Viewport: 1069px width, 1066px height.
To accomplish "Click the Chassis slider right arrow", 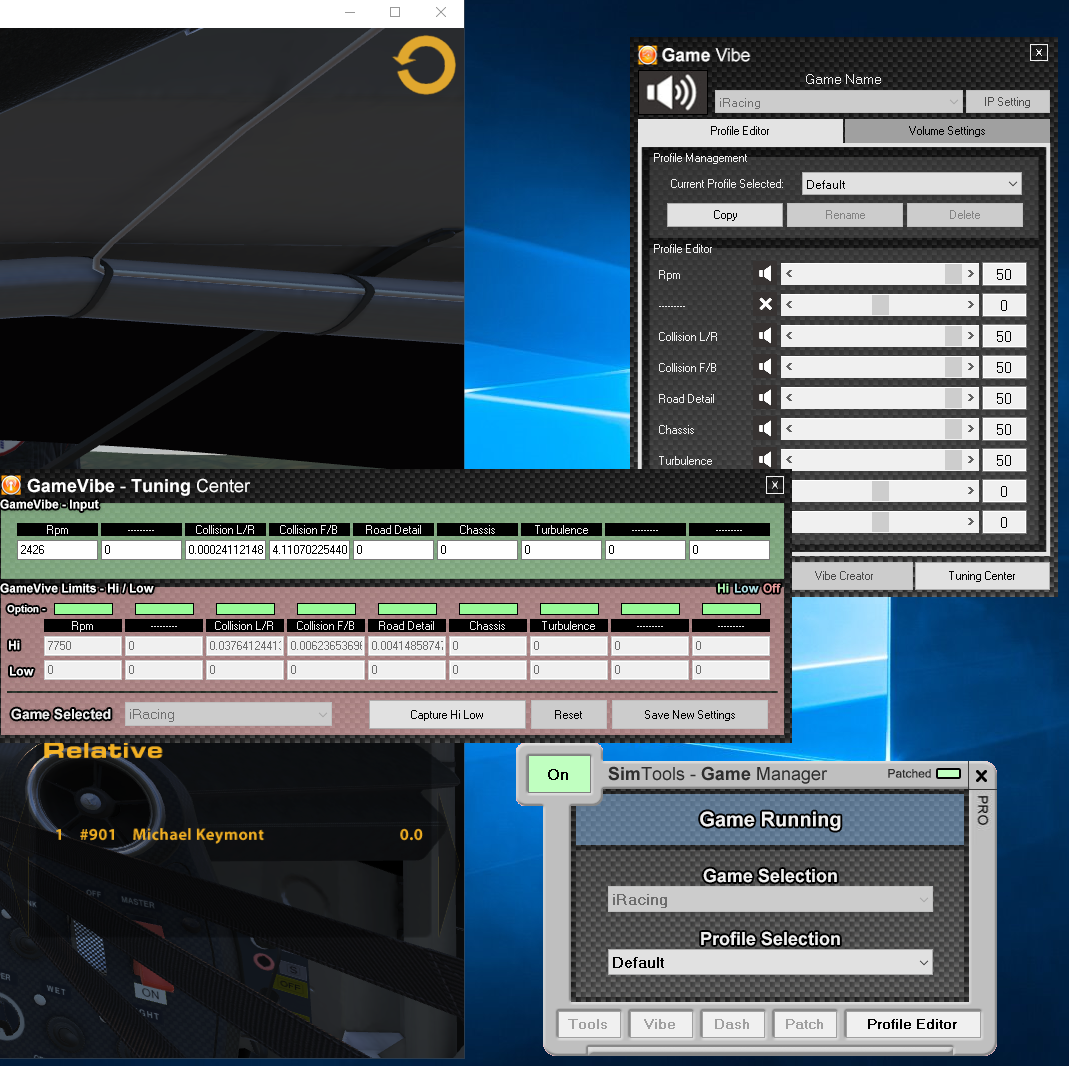I will click(x=971, y=429).
